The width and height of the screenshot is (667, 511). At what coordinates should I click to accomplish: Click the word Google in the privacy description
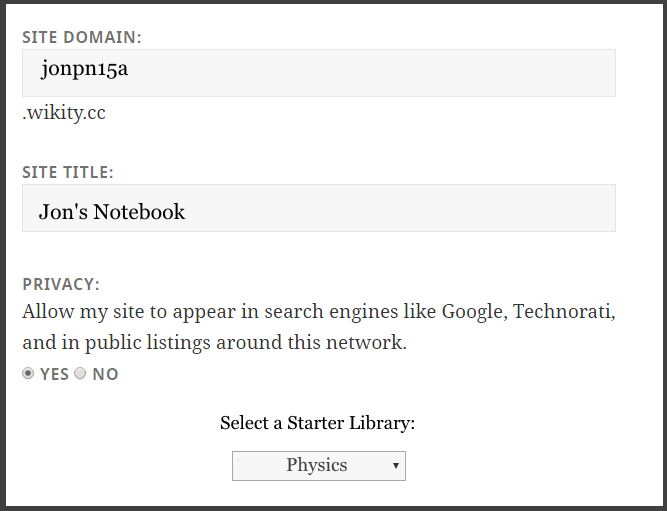click(x=474, y=312)
